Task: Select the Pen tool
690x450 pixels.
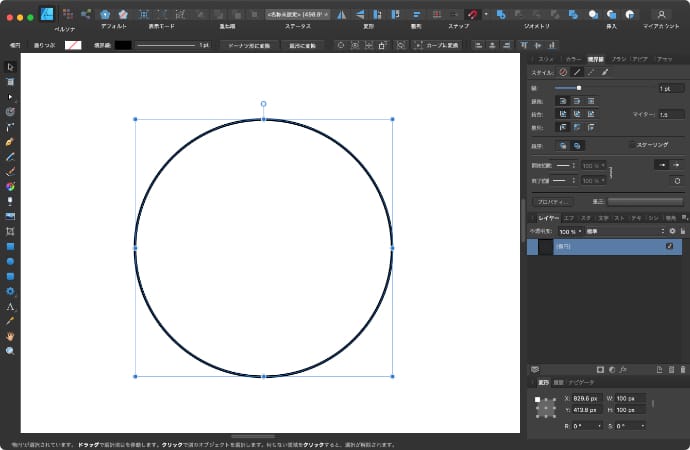Action: [x=10, y=142]
